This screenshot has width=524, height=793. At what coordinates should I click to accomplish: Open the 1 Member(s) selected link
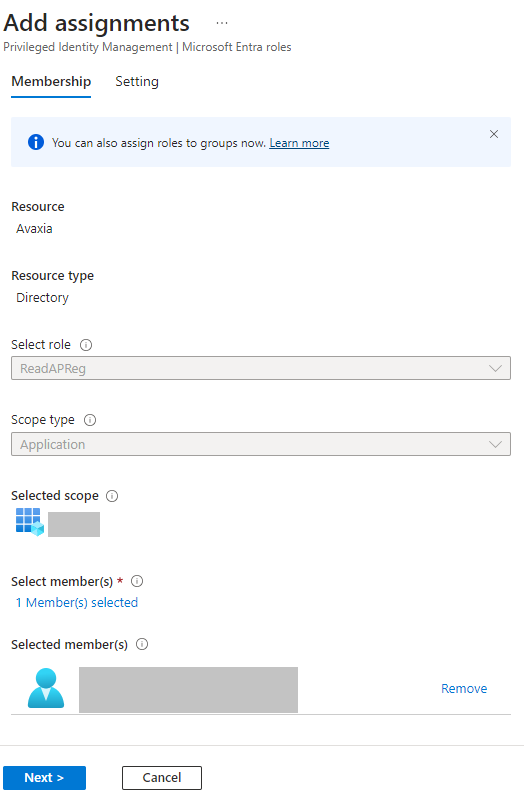click(77, 603)
